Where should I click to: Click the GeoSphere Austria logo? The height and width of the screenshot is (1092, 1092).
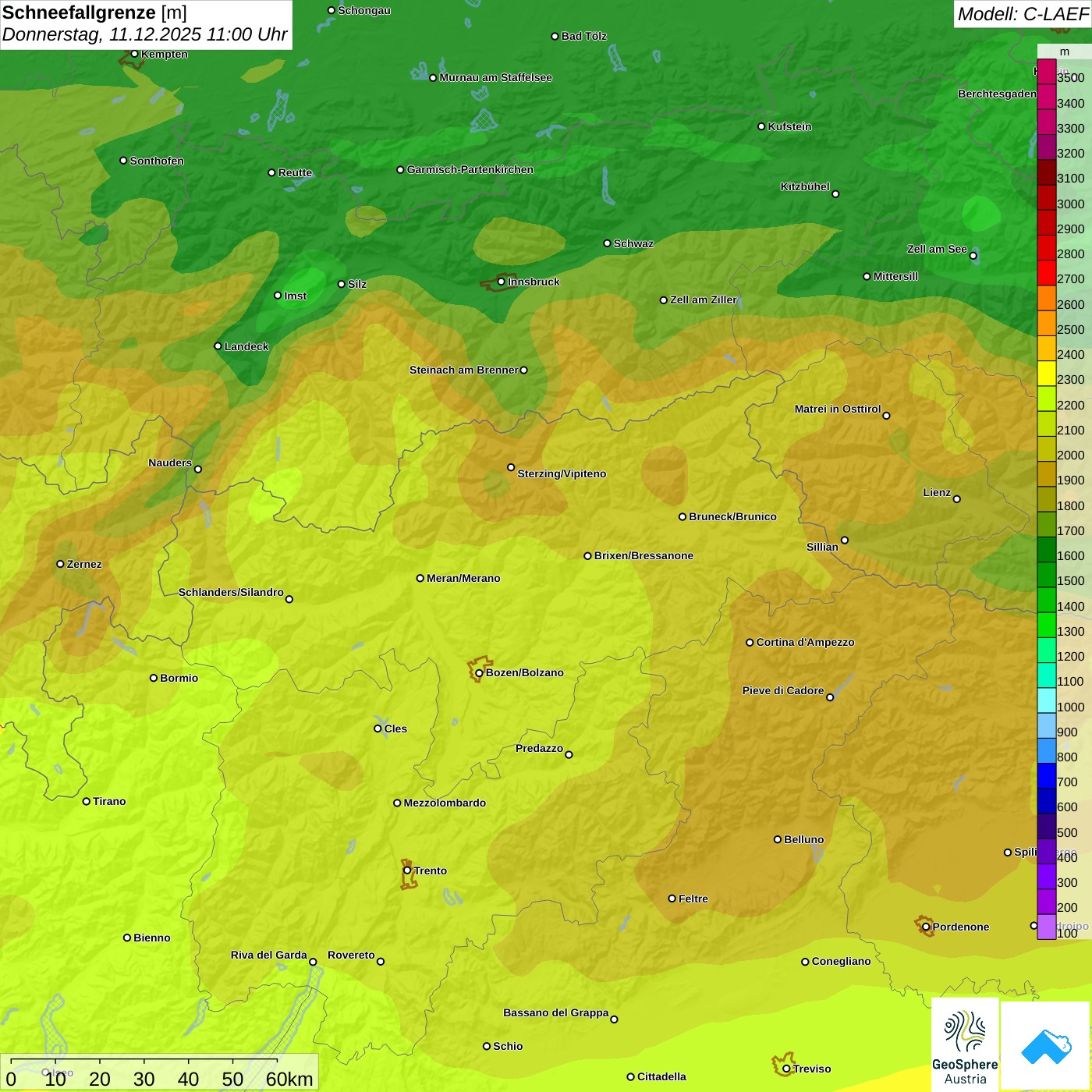click(x=965, y=1044)
